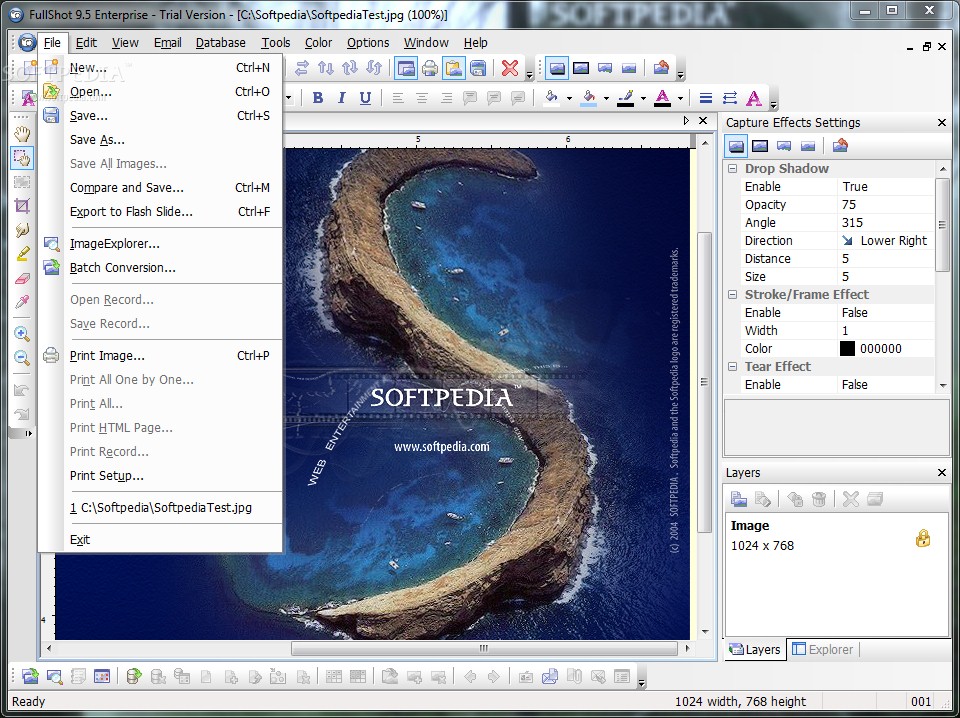Image resolution: width=960 pixels, height=718 pixels.
Task: Click the zoom out magnifier tool
Action: pos(22,357)
